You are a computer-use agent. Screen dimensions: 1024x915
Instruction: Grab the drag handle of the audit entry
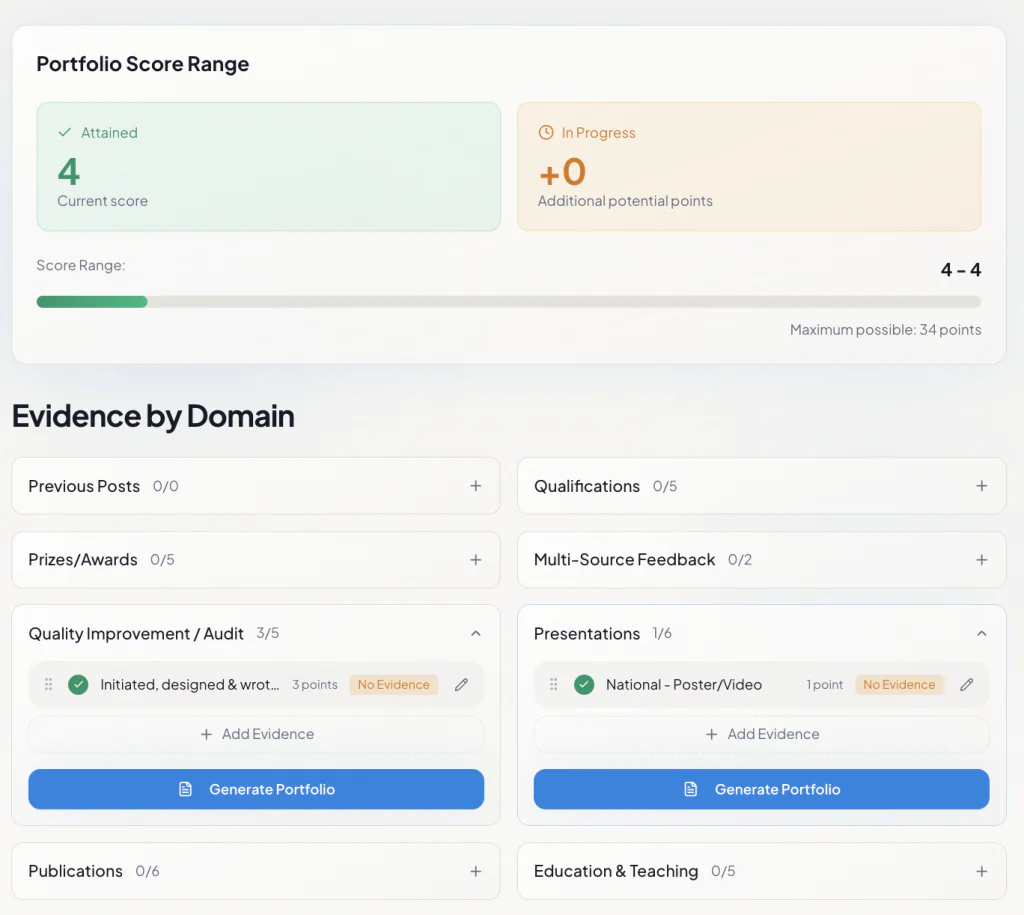(48, 684)
